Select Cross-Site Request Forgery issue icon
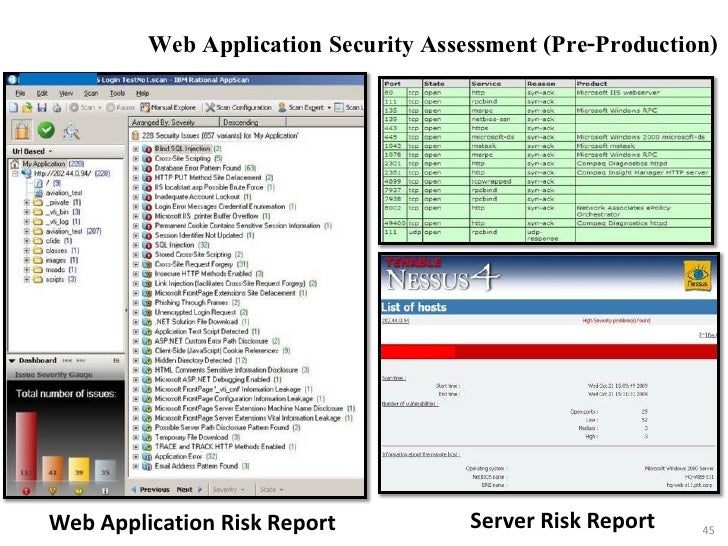Viewport: 728px width, 546px height. pos(147,264)
